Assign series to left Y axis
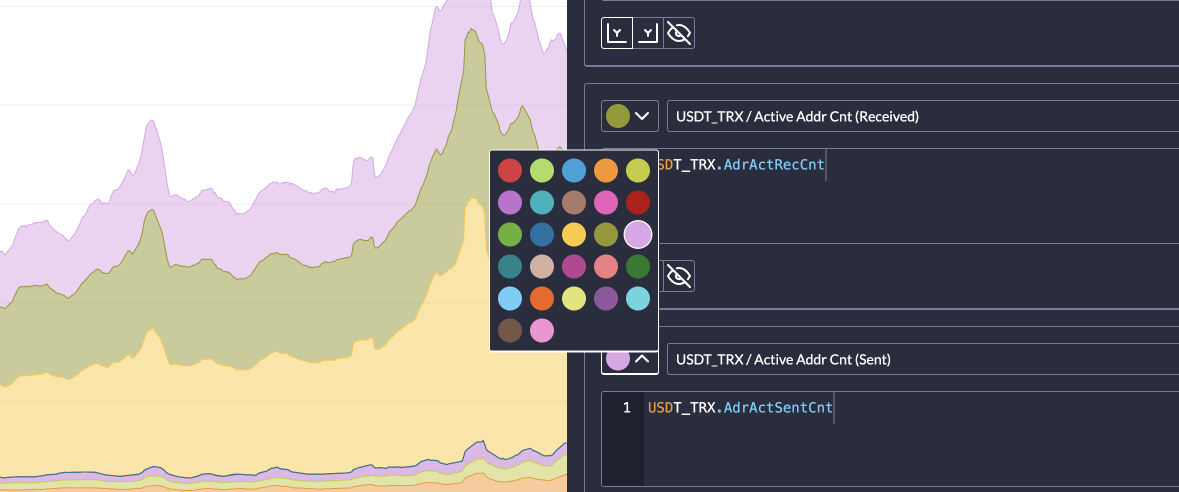 pyautogui.click(x=617, y=33)
